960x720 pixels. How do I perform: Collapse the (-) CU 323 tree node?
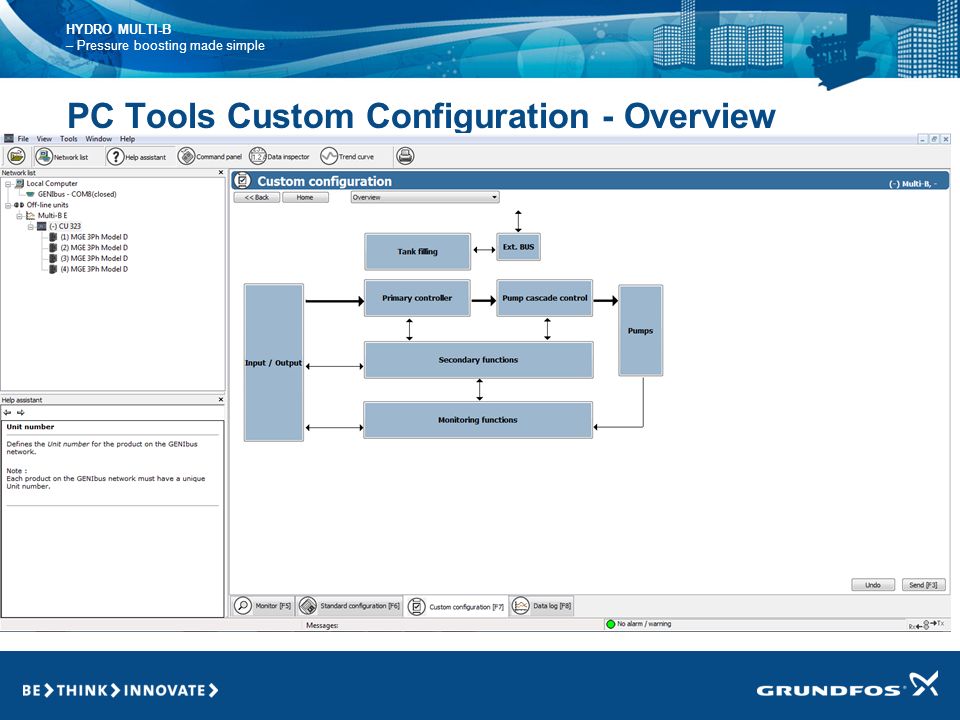[30, 227]
